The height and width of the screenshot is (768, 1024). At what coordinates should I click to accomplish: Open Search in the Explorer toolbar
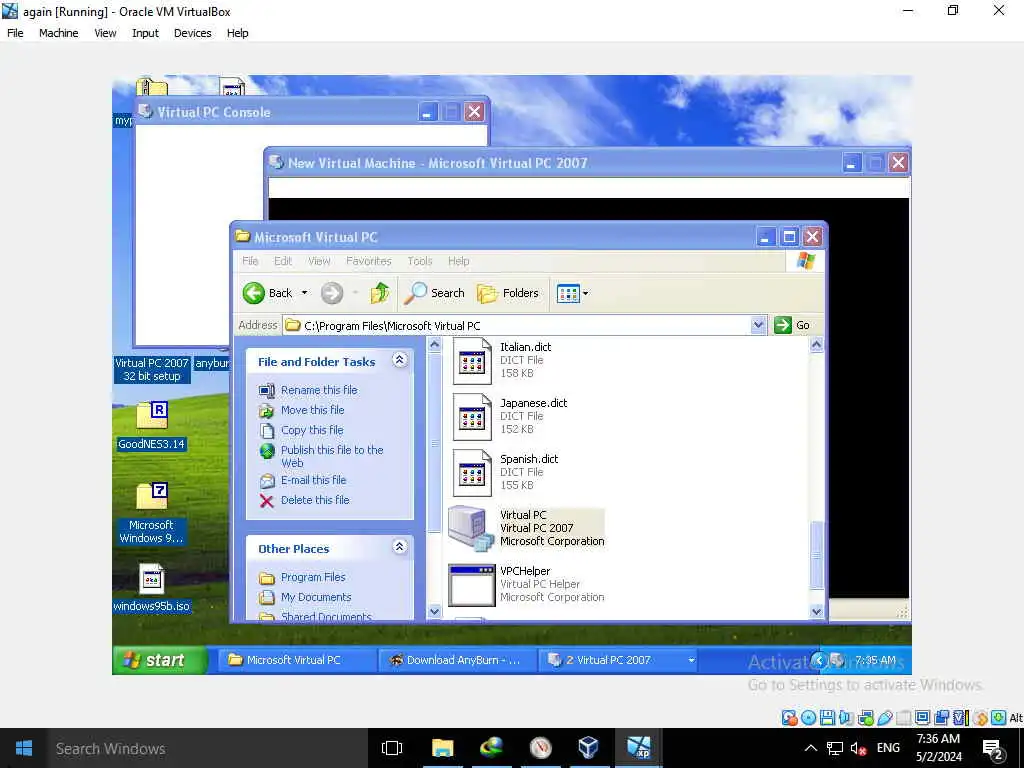pyautogui.click(x=434, y=293)
